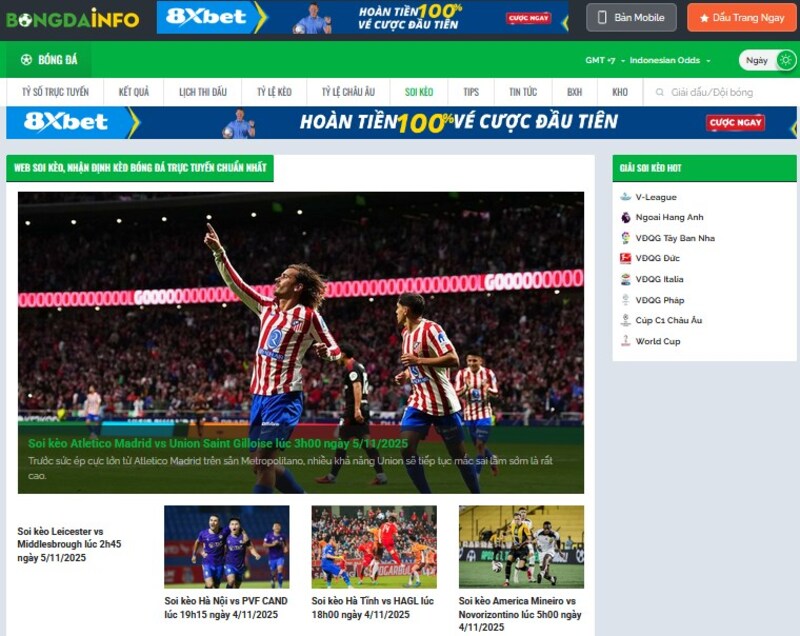
Task: Click the Hà Nội vs PVF CAND thumbnail
Action: (x=226, y=546)
